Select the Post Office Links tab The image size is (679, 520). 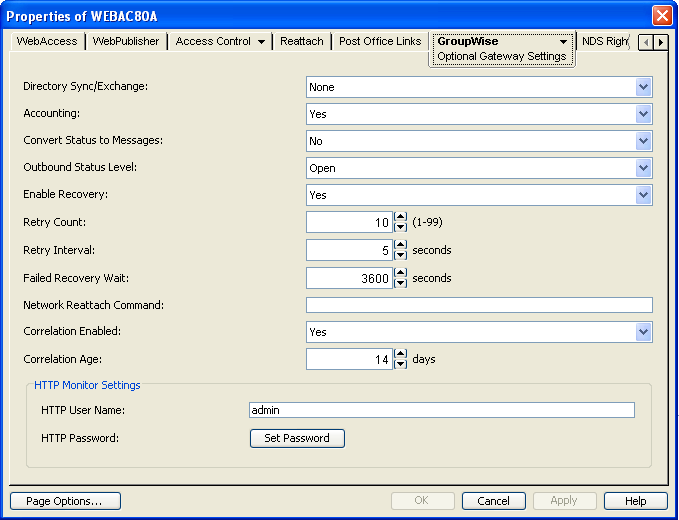[380, 42]
